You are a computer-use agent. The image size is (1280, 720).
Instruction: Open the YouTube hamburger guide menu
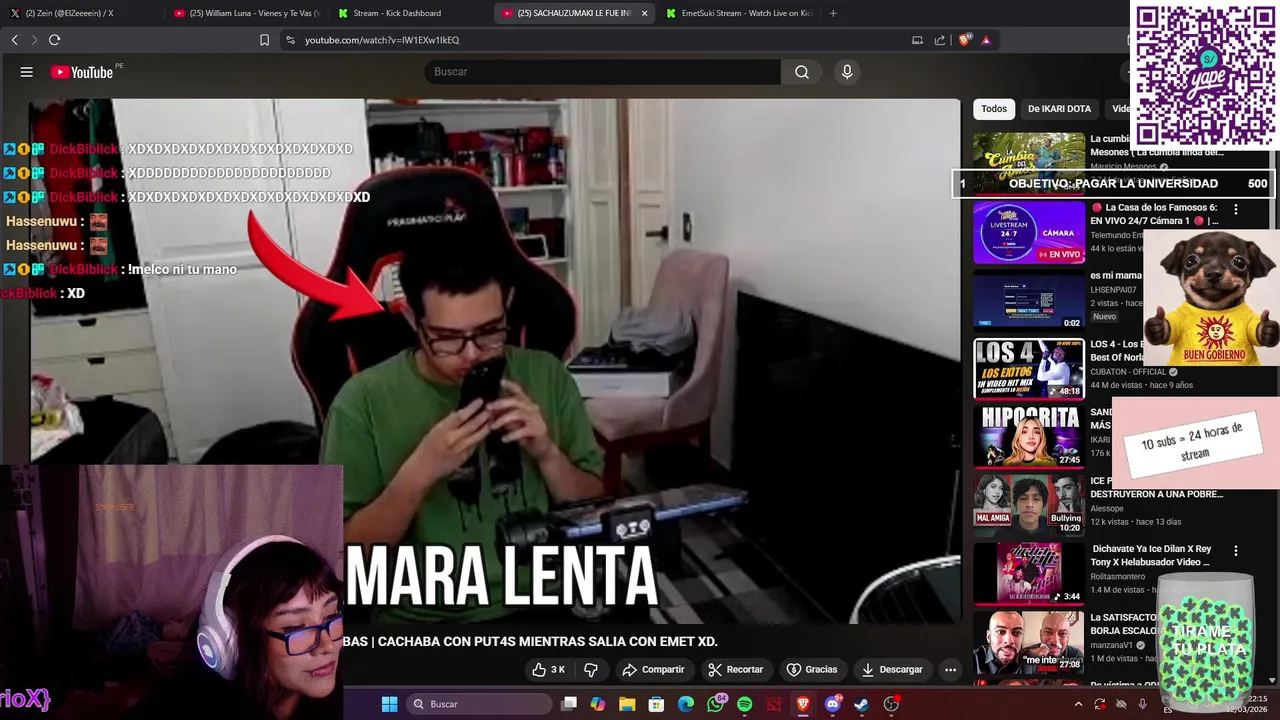point(27,72)
